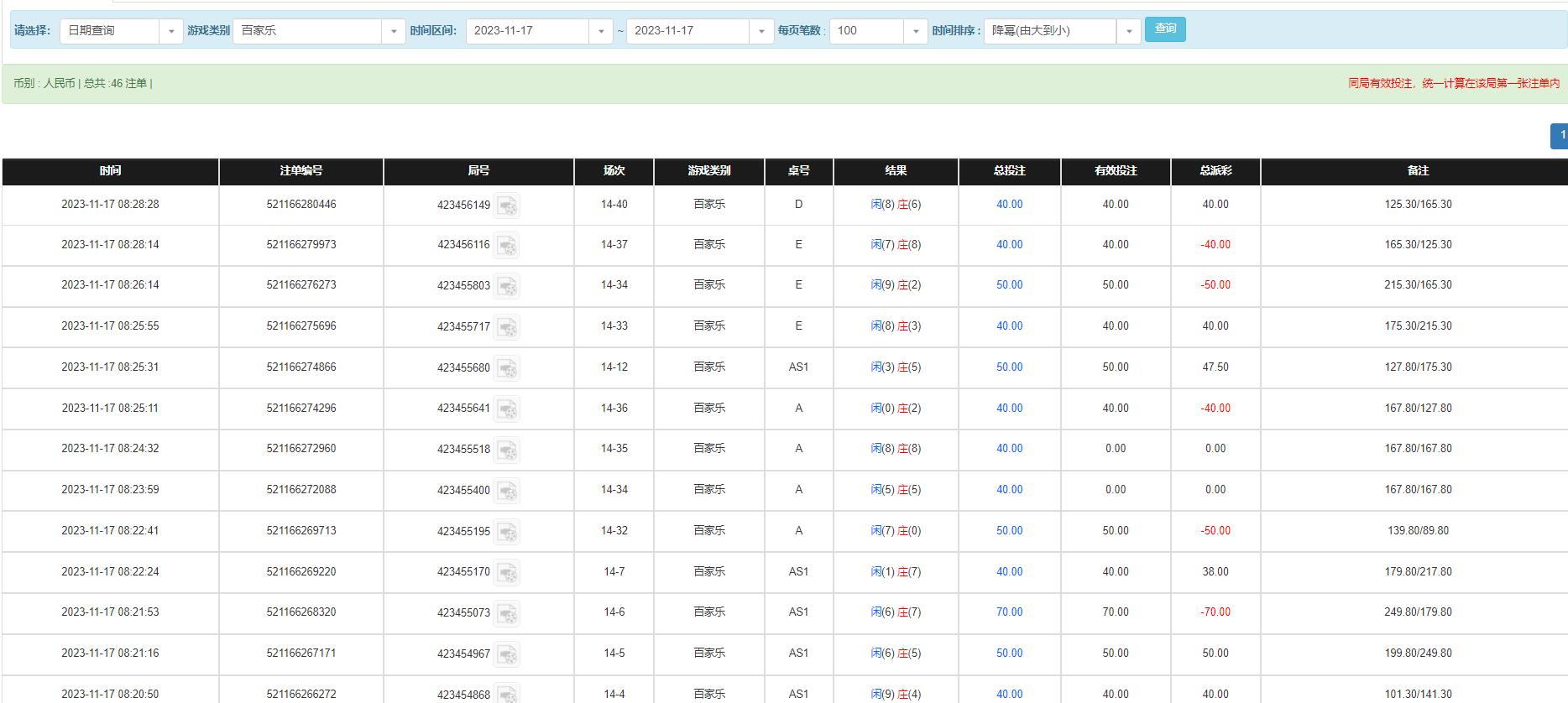Select order number 521166266272
1568x703 pixels.
tap(301, 695)
